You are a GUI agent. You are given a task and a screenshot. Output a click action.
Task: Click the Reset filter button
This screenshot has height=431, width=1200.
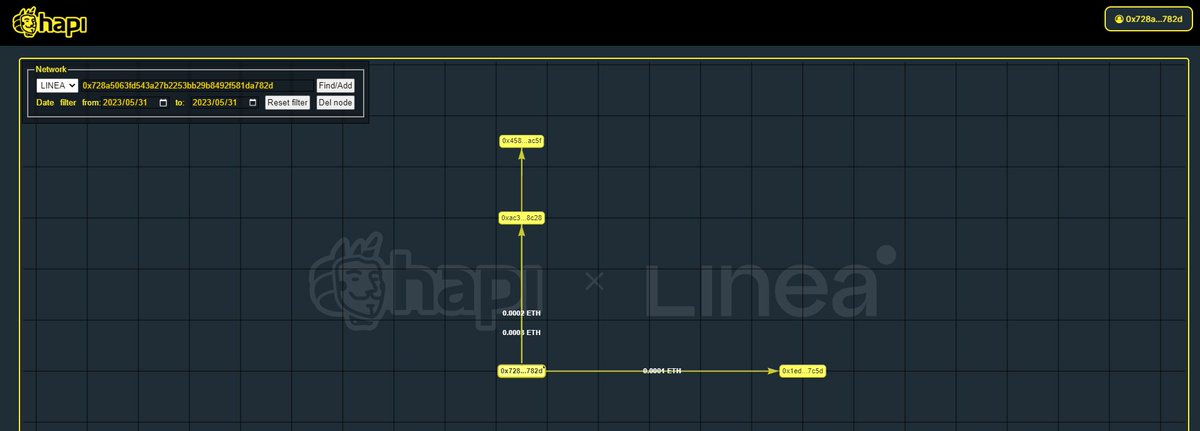coord(287,103)
